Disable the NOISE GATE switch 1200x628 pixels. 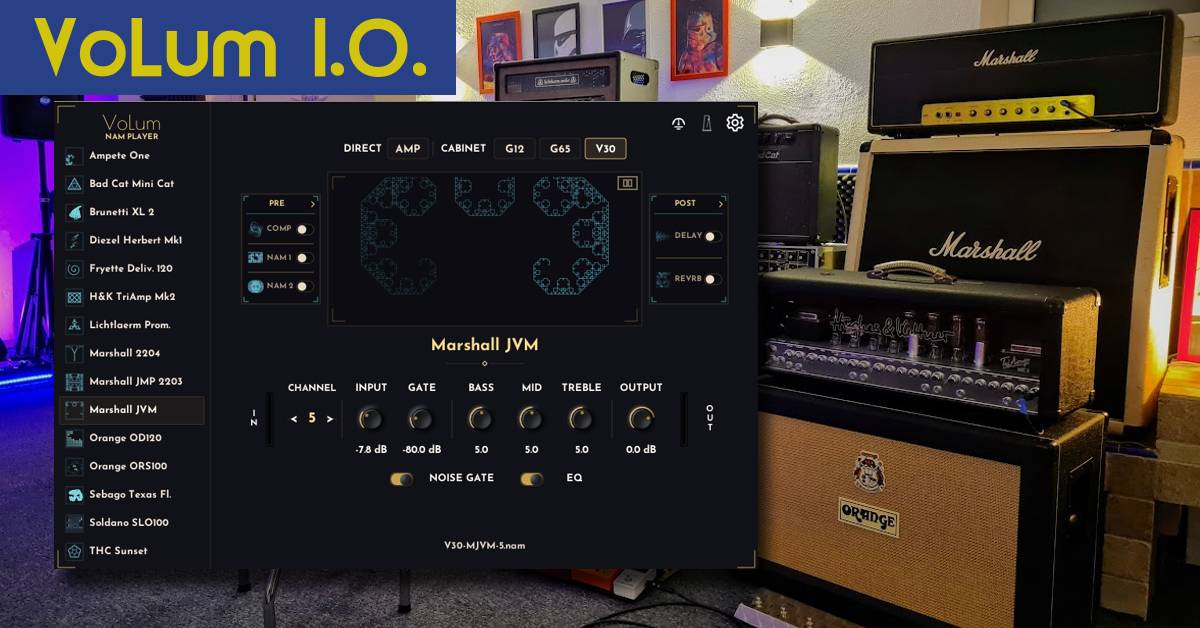click(x=402, y=479)
